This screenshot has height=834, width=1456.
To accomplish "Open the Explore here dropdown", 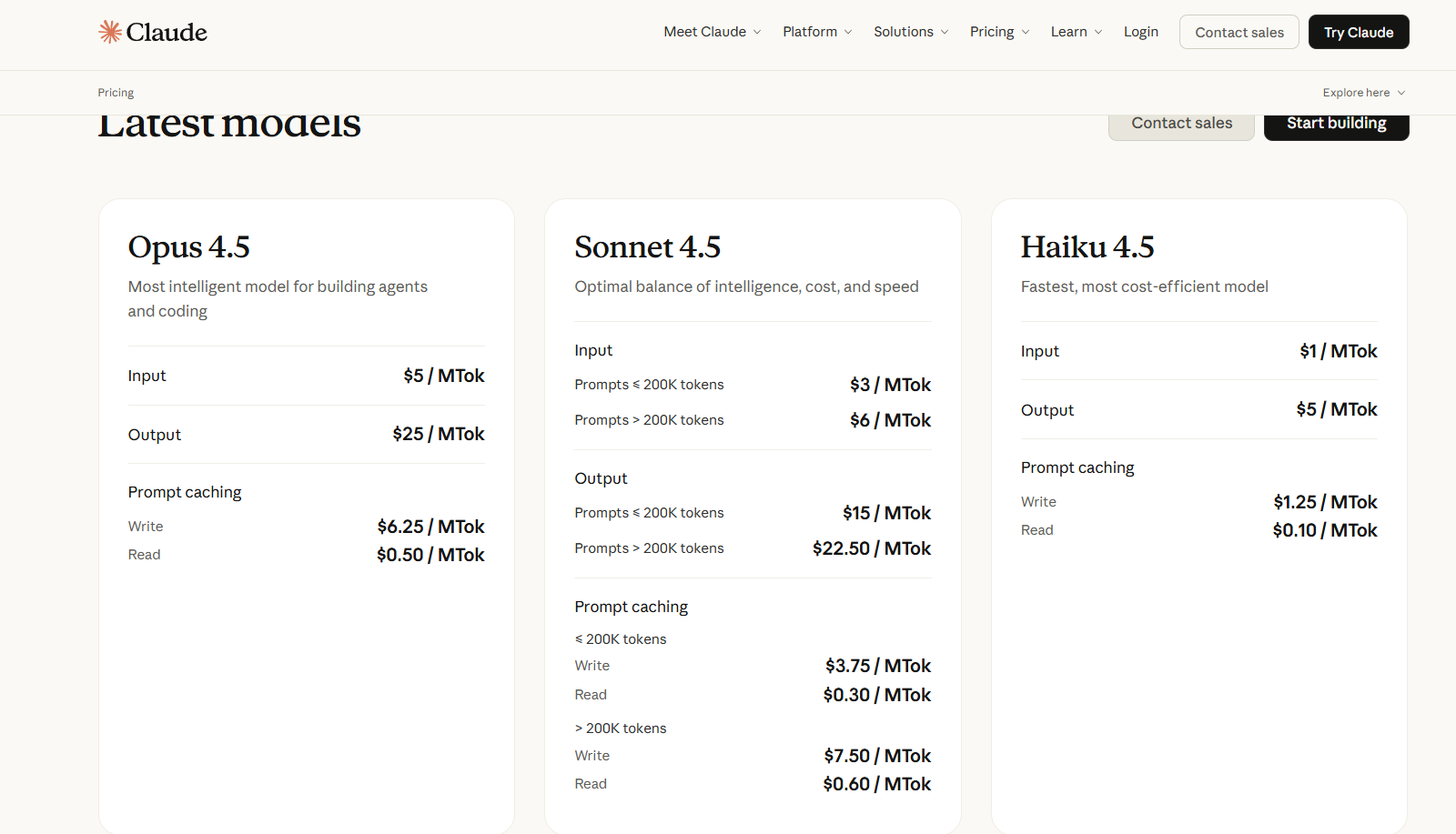I will [x=1364, y=93].
